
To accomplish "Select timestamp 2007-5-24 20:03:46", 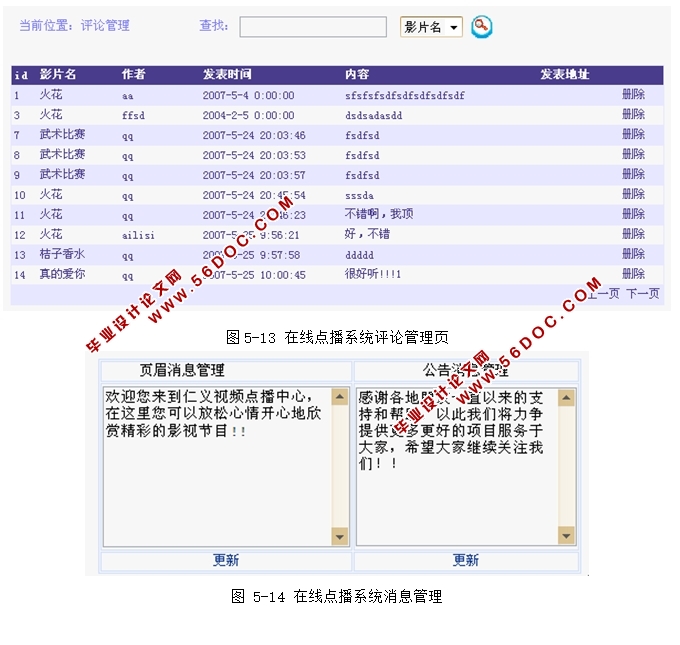I will 254,135.
